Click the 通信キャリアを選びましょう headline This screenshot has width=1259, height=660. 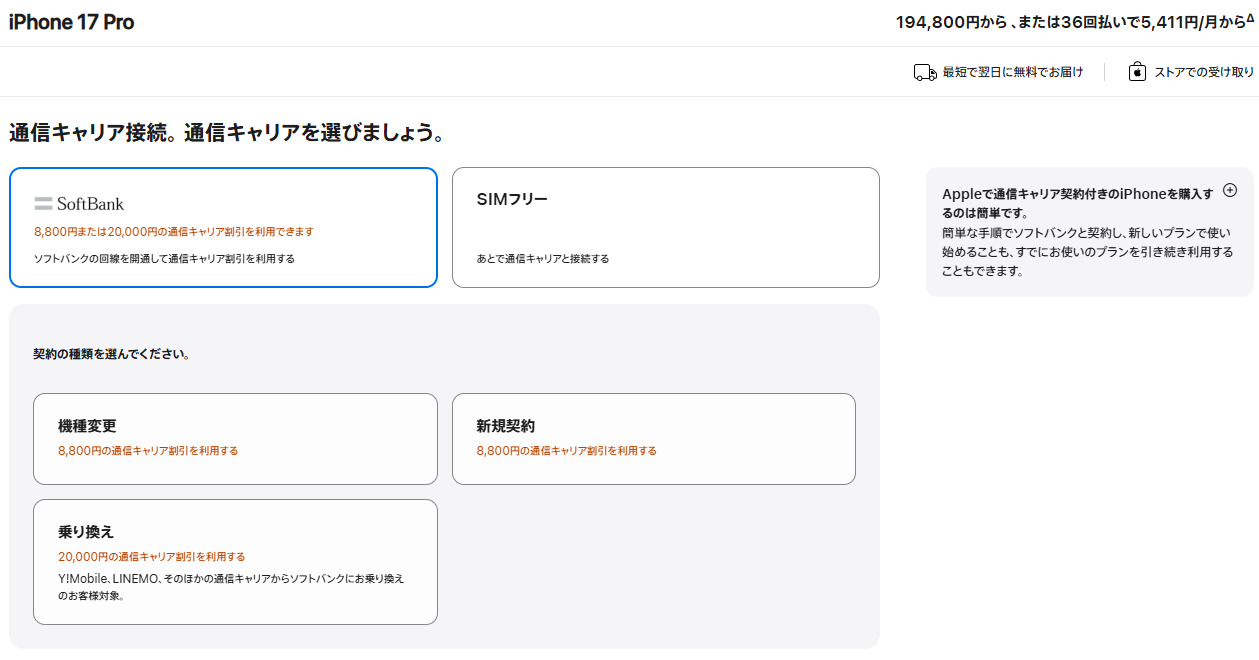coord(227,132)
